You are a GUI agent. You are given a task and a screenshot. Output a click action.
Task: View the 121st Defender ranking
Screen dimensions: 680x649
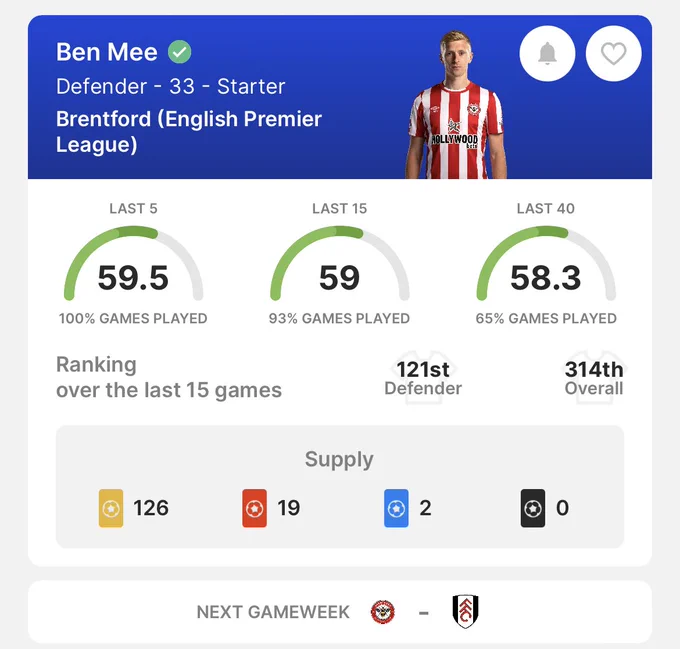[x=423, y=378]
